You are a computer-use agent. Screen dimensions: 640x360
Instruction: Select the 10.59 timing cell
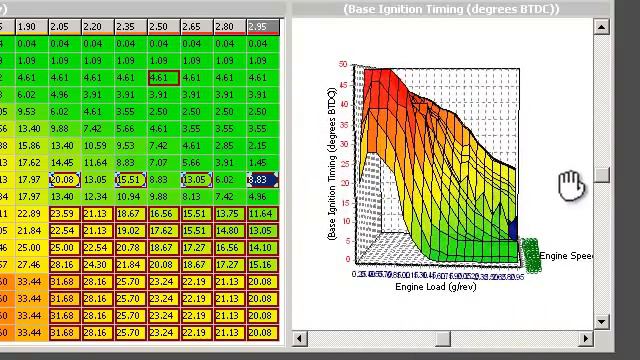point(98,146)
